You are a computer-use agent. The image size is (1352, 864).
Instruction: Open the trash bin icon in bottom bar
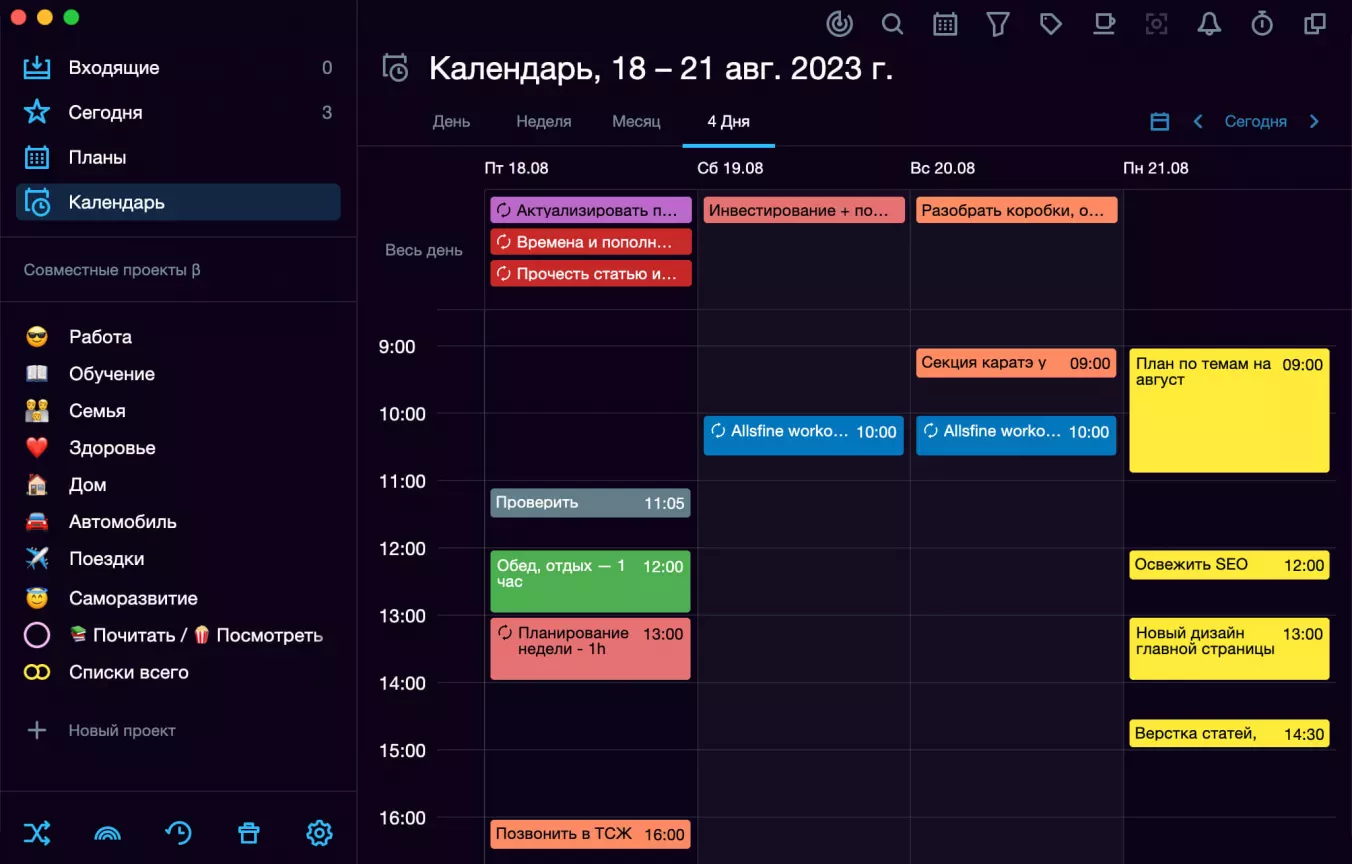coord(249,832)
